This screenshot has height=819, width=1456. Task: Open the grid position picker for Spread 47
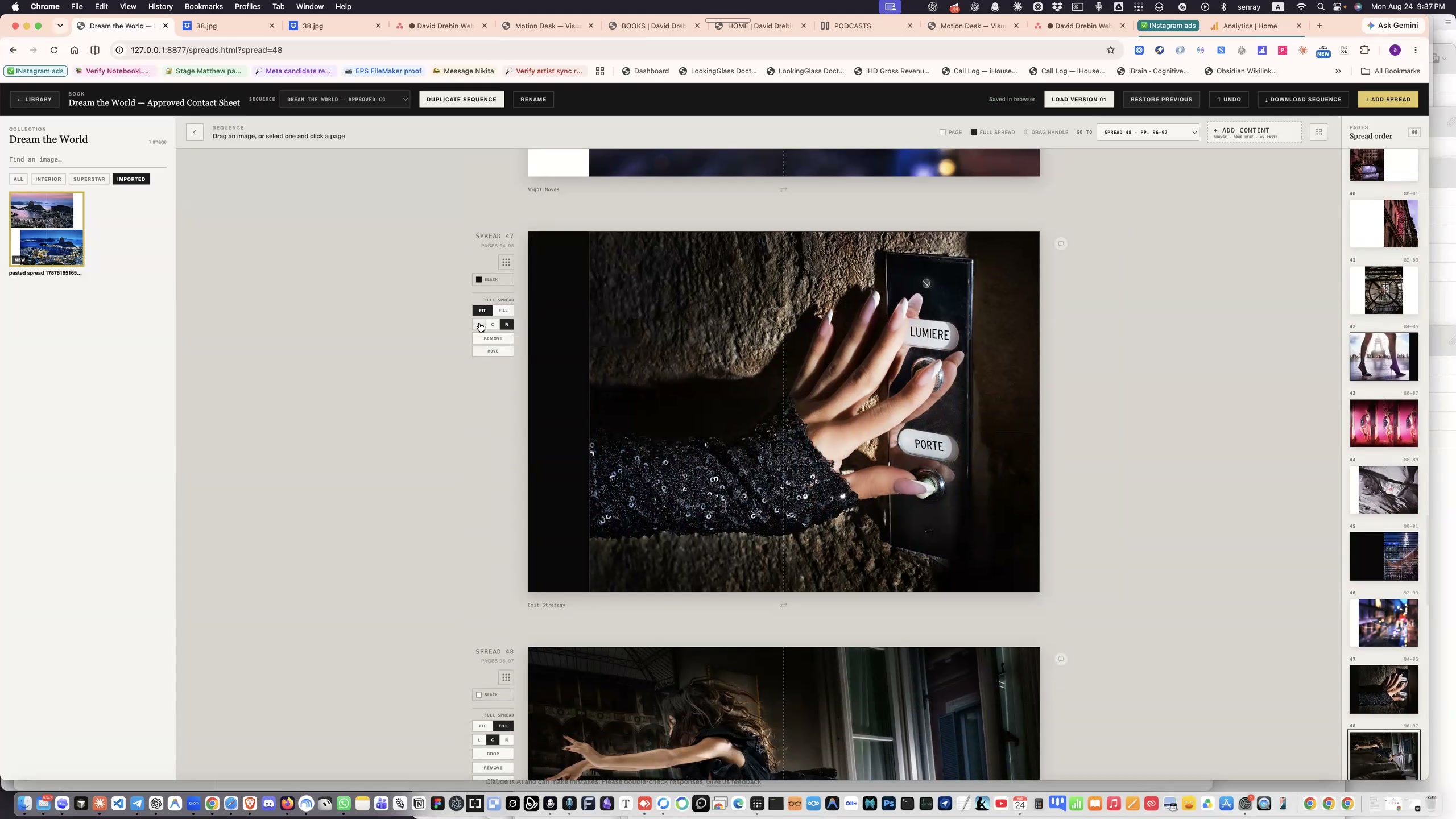tap(506, 262)
